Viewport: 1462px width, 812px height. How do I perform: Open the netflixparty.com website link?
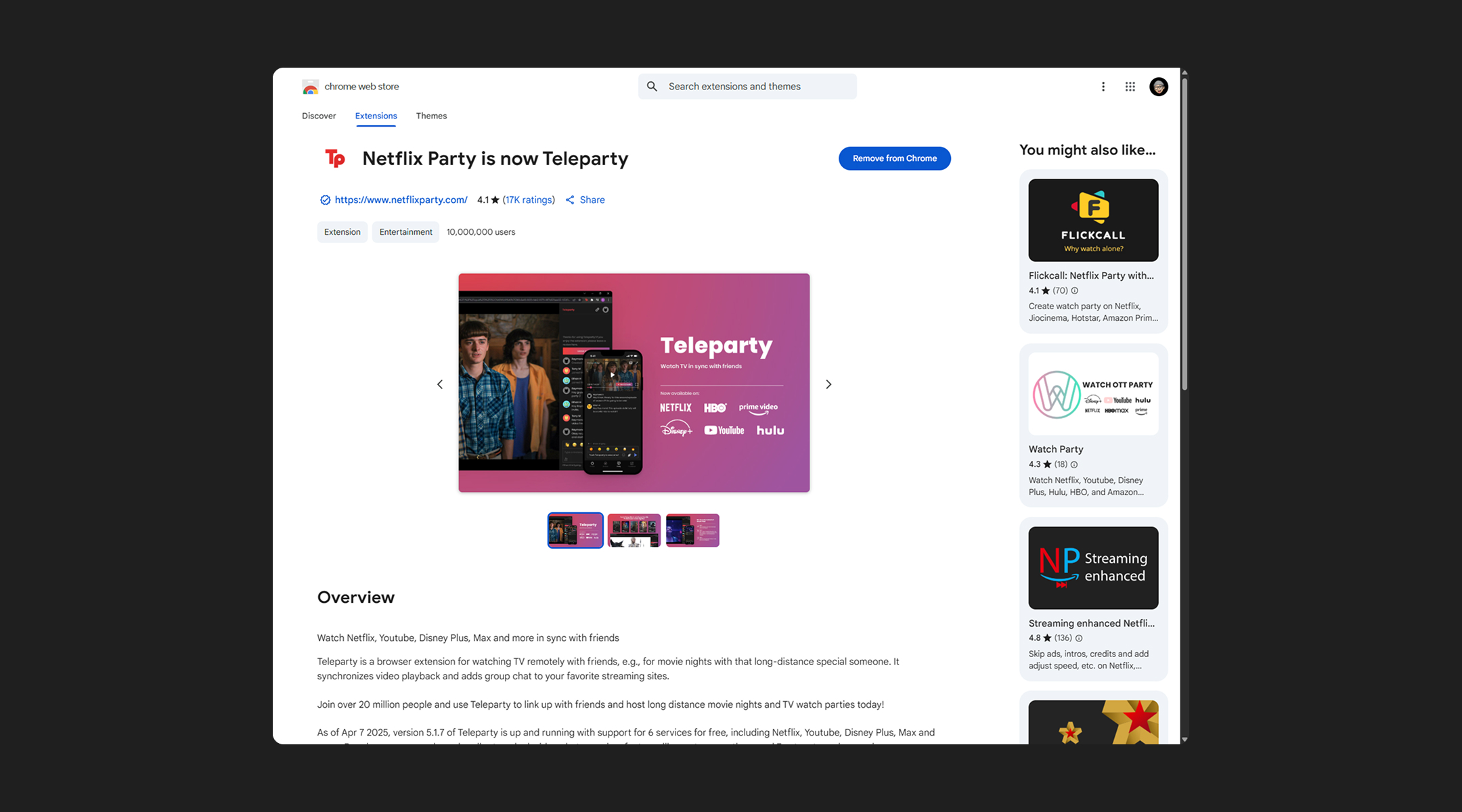[401, 200]
